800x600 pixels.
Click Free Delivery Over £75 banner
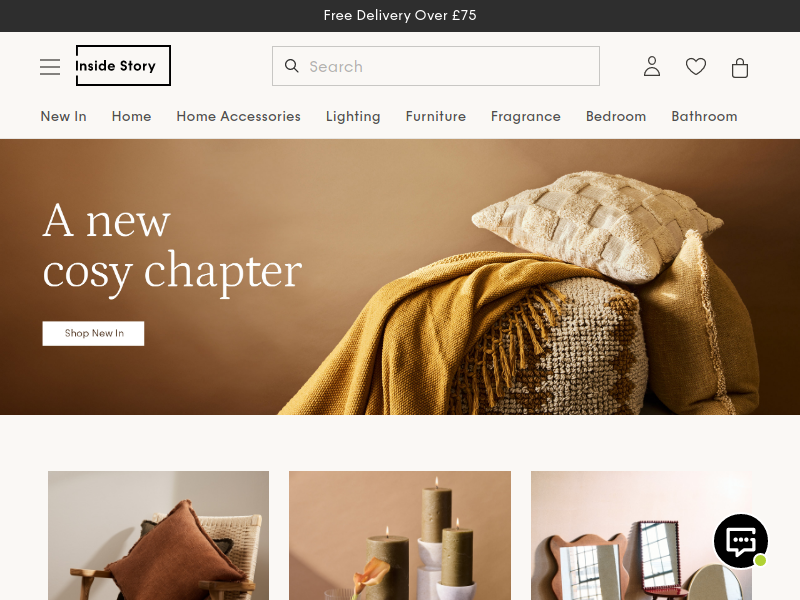(400, 15)
